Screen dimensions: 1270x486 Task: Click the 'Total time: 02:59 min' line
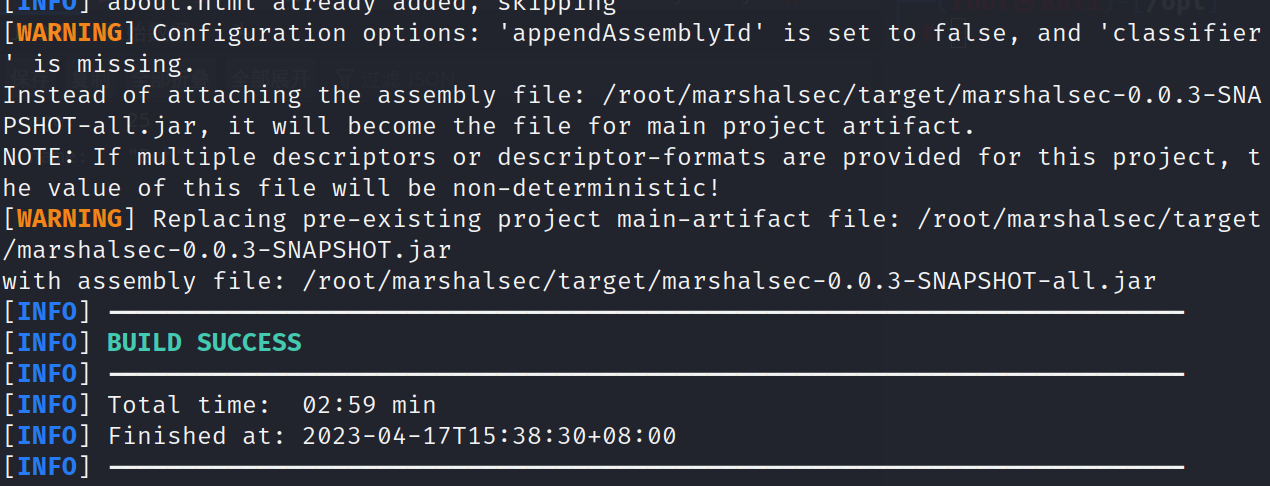point(271,405)
